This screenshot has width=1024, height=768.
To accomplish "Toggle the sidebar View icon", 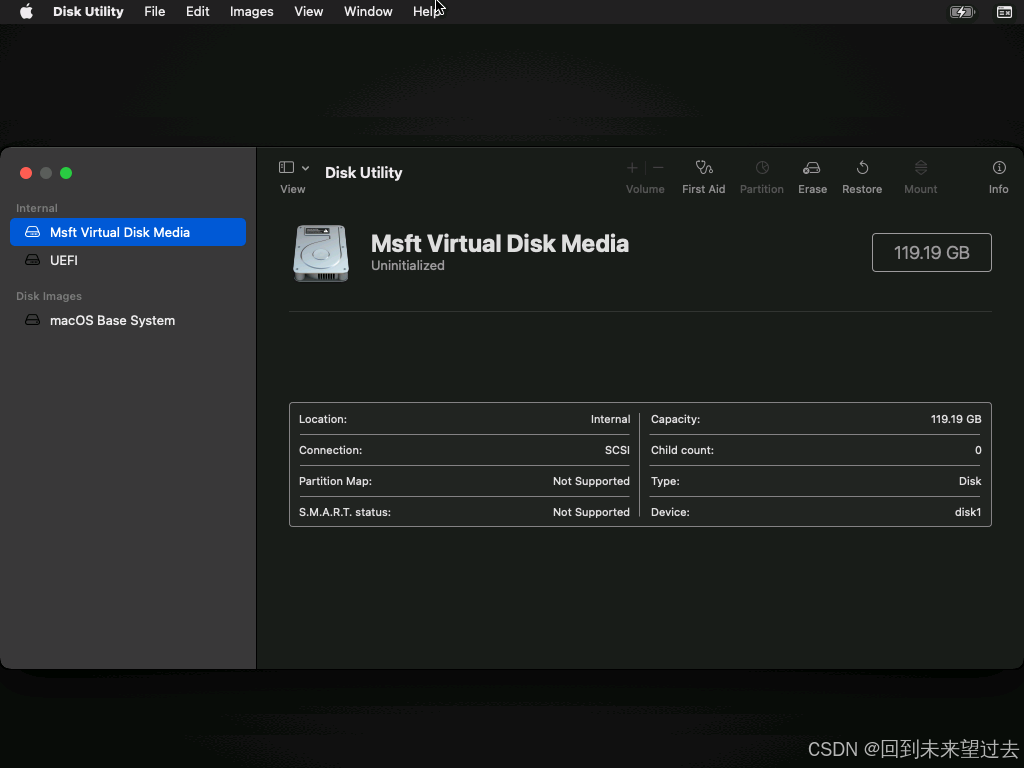I will pos(286,167).
